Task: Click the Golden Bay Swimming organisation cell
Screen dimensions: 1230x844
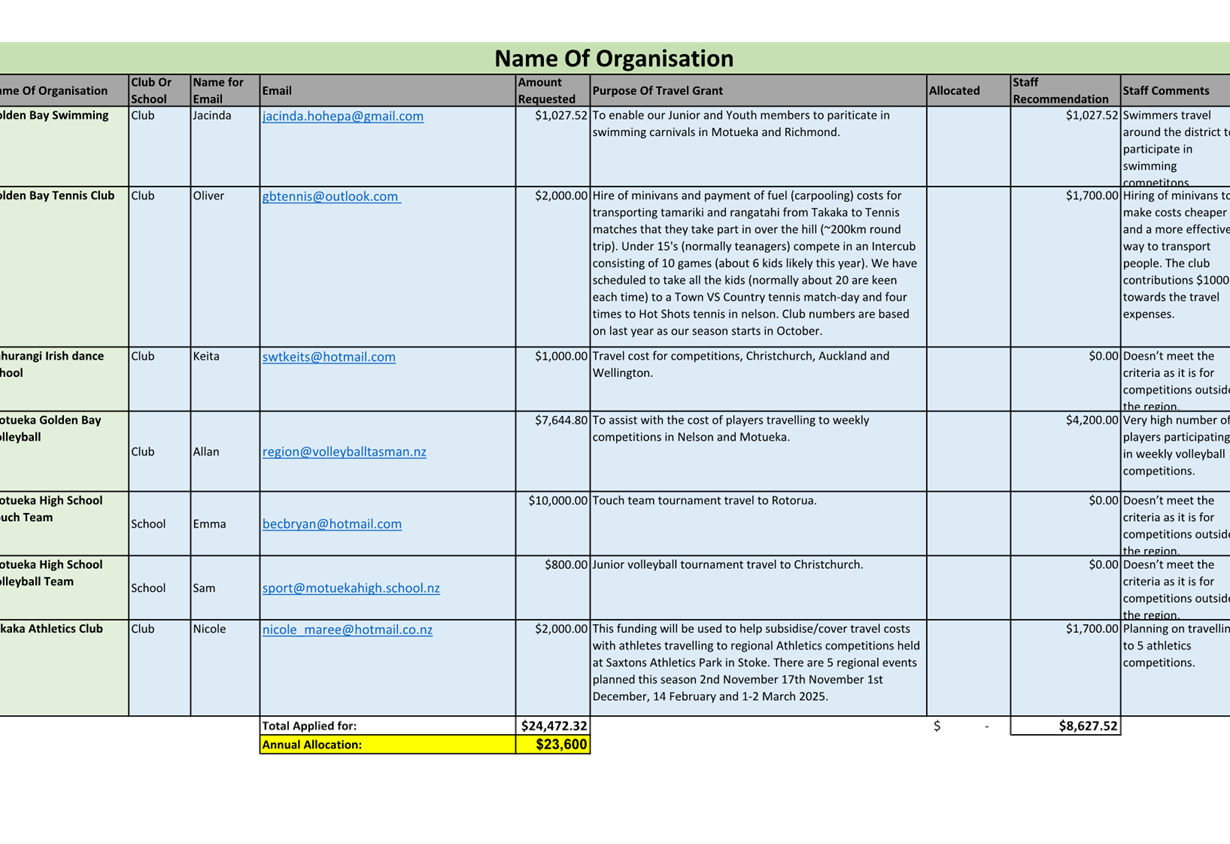Action: tap(64, 146)
